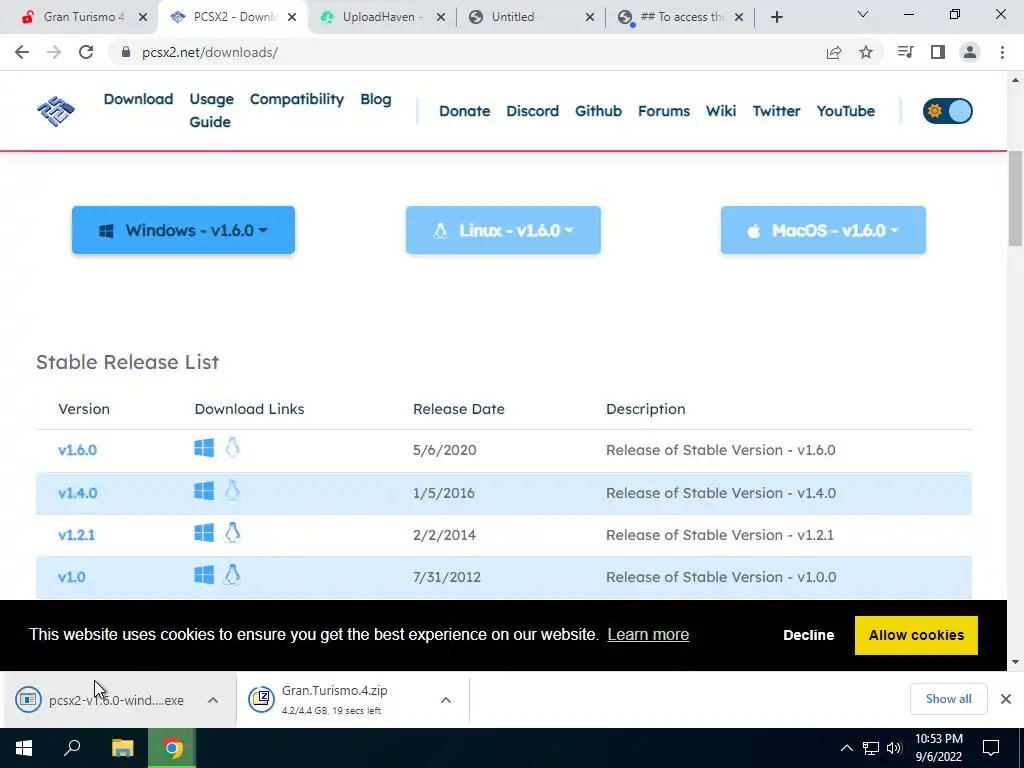Open v1.2.1 version link

click(x=76, y=535)
